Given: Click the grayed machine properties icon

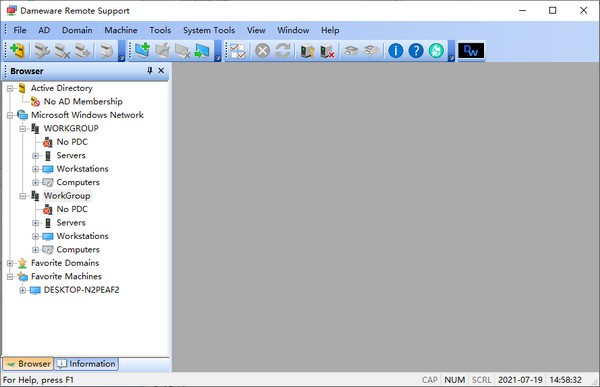Looking at the screenshot, I should pyautogui.click(x=162, y=51).
